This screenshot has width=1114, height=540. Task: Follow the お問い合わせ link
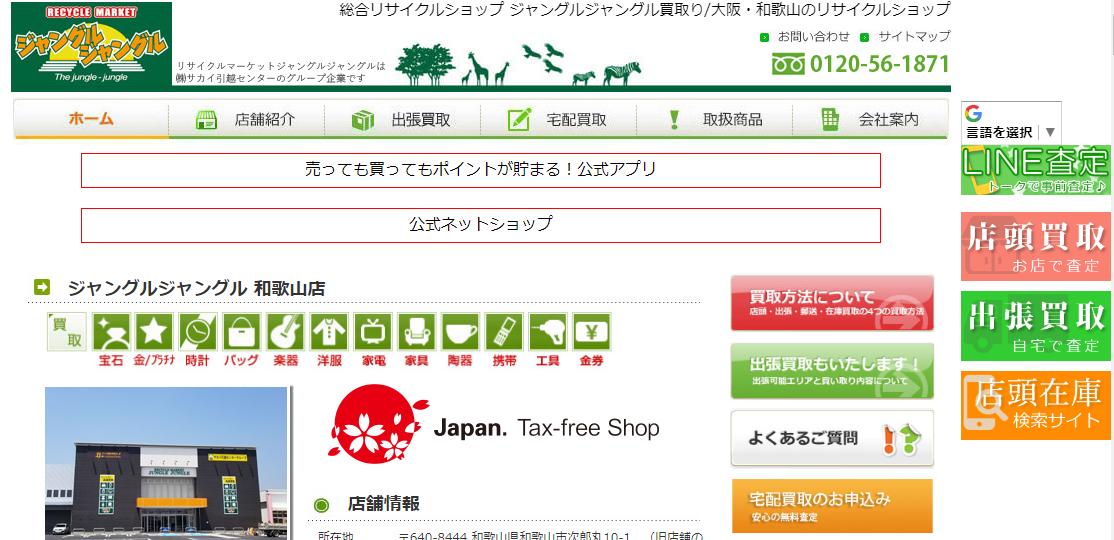[813, 36]
